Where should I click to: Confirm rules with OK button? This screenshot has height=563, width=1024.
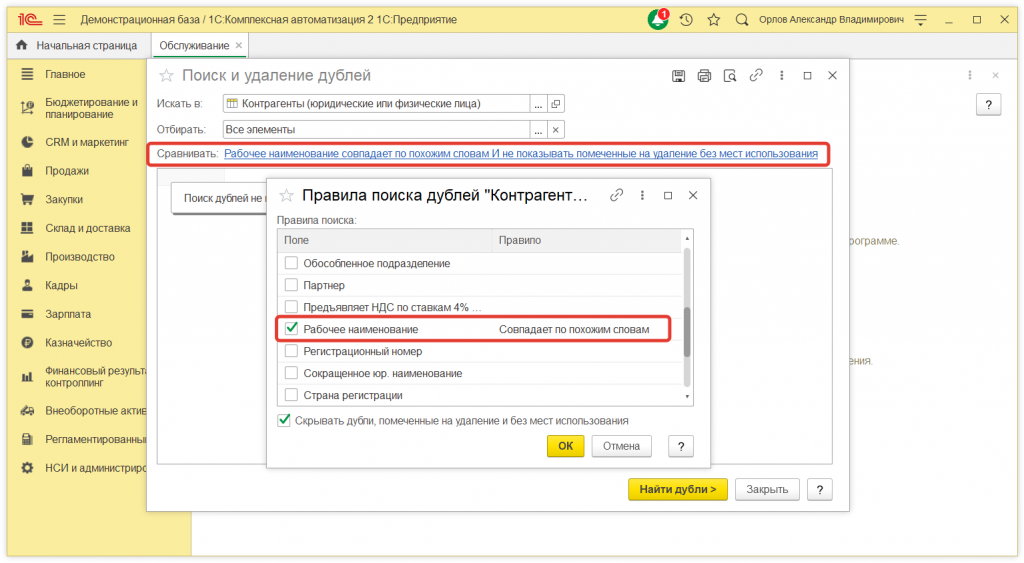coord(566,446)
